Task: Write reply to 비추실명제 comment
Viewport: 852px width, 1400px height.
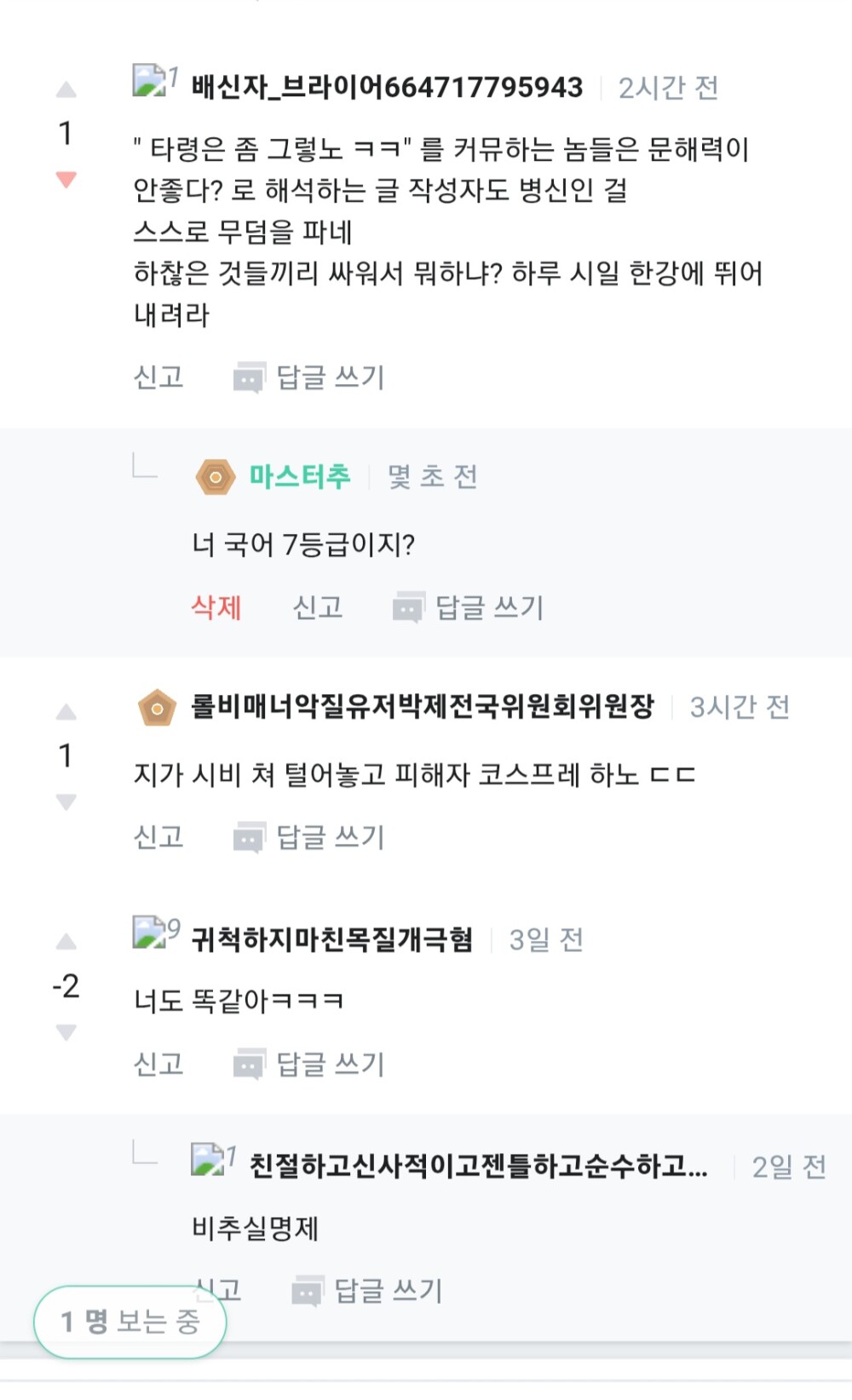Action: pos(388,1290)
